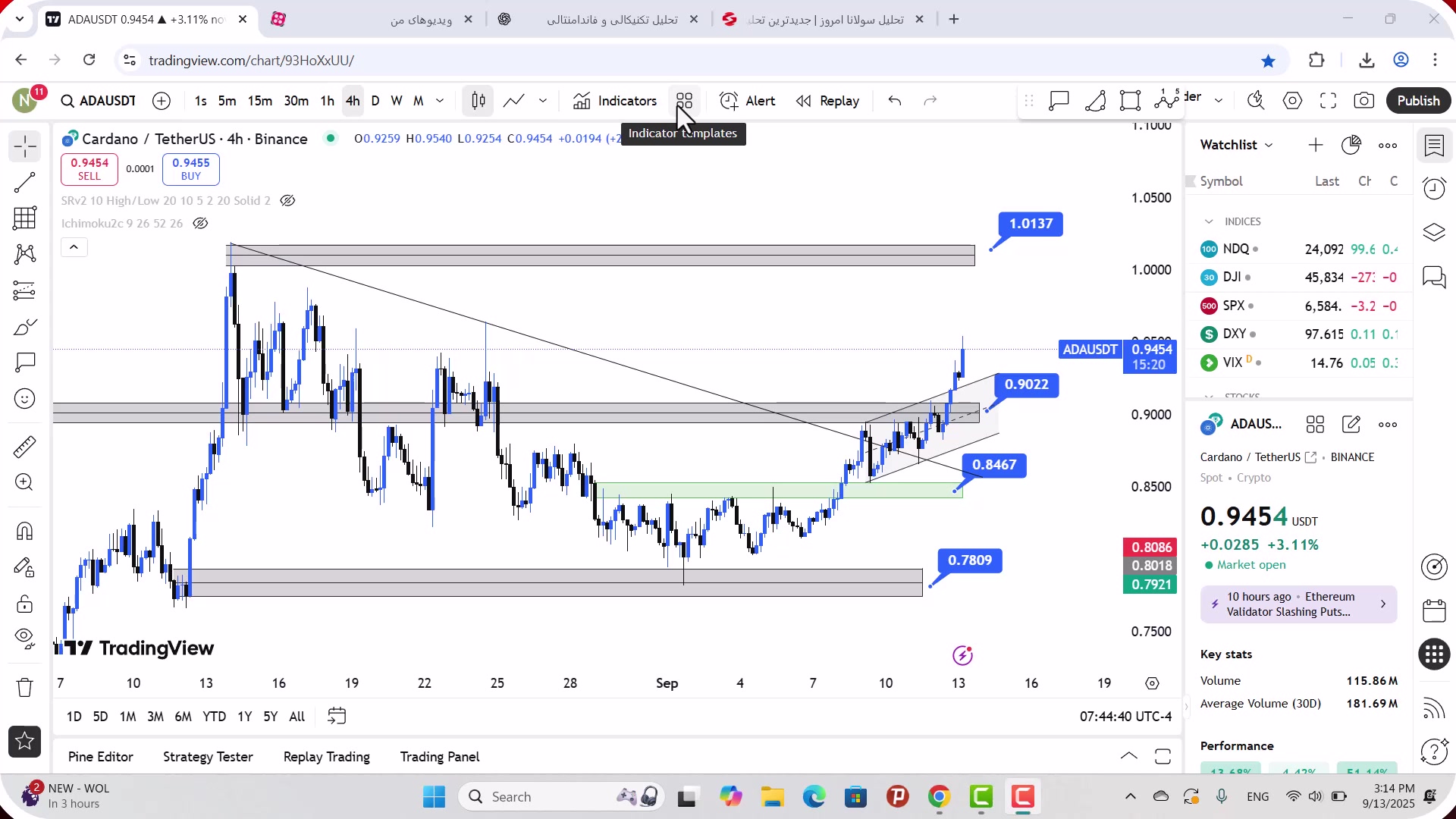Open the ADAUSDT symbol search
Image resolution: width=1456 pixels, height=819 pixels.
coord(99,101)
